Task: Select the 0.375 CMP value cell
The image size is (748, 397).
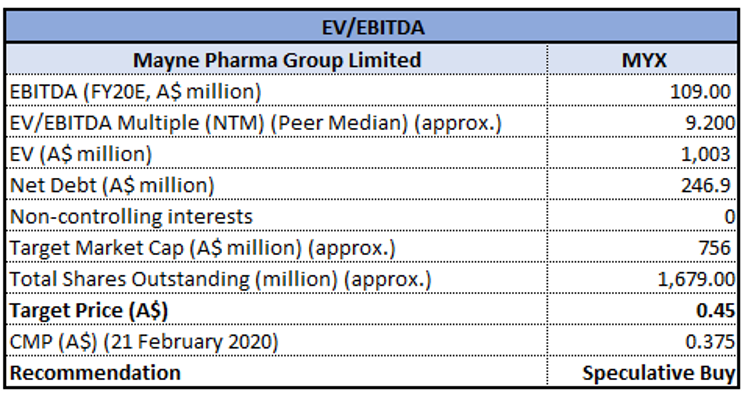Action: (643, 341)
